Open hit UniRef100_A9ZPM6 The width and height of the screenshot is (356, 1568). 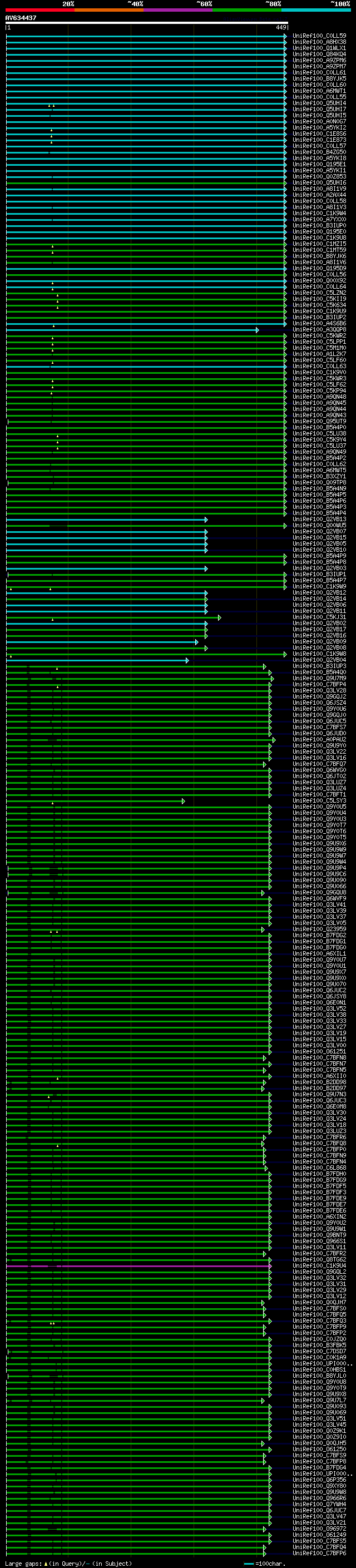click(319, 60)
